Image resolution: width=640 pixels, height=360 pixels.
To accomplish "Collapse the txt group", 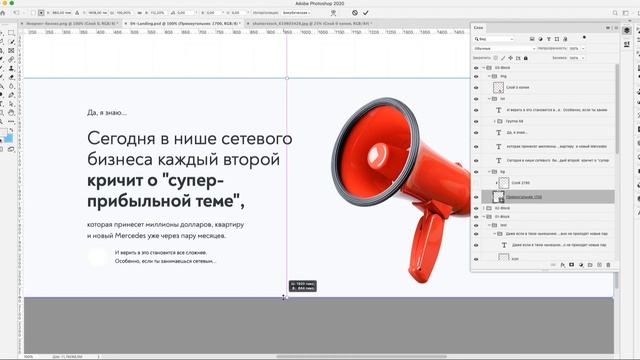I will 489,99.
